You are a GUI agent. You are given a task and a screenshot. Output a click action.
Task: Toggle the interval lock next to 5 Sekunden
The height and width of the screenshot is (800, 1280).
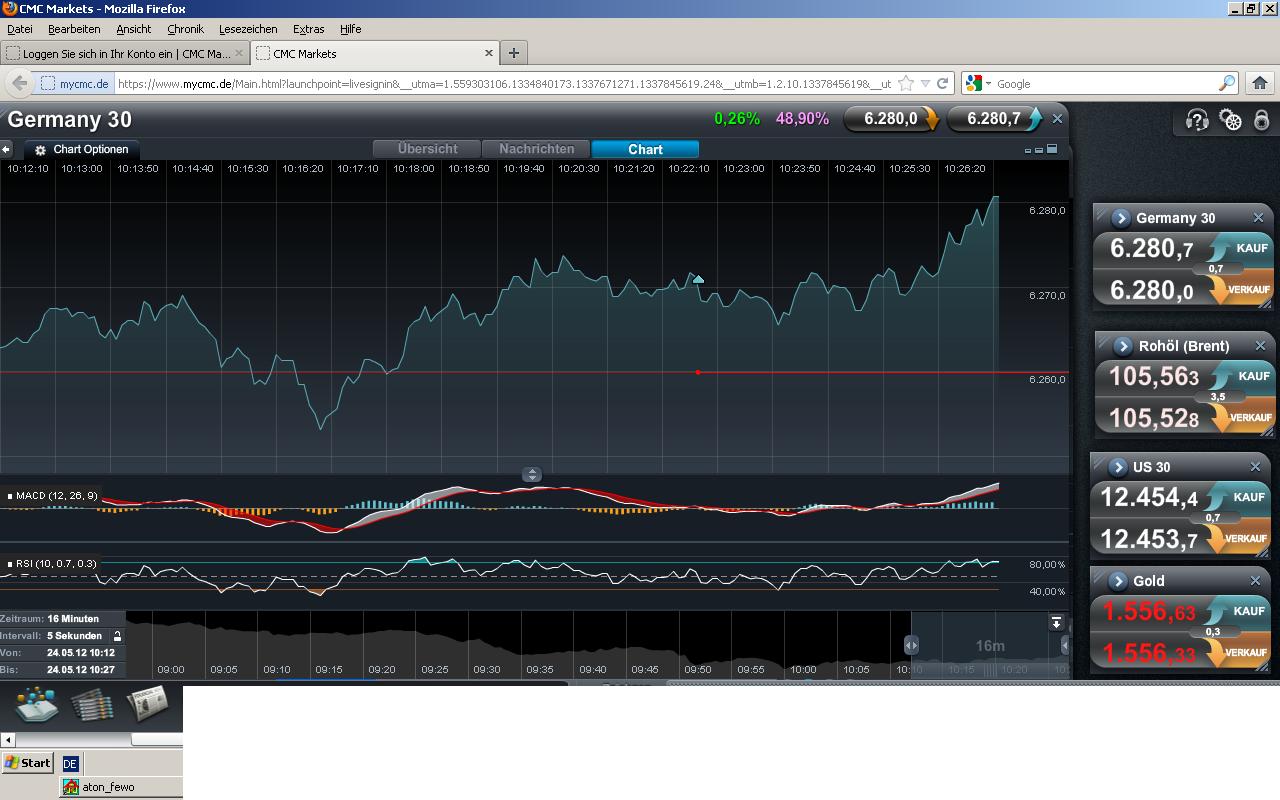pyautogui.click(x=117, y=636)
